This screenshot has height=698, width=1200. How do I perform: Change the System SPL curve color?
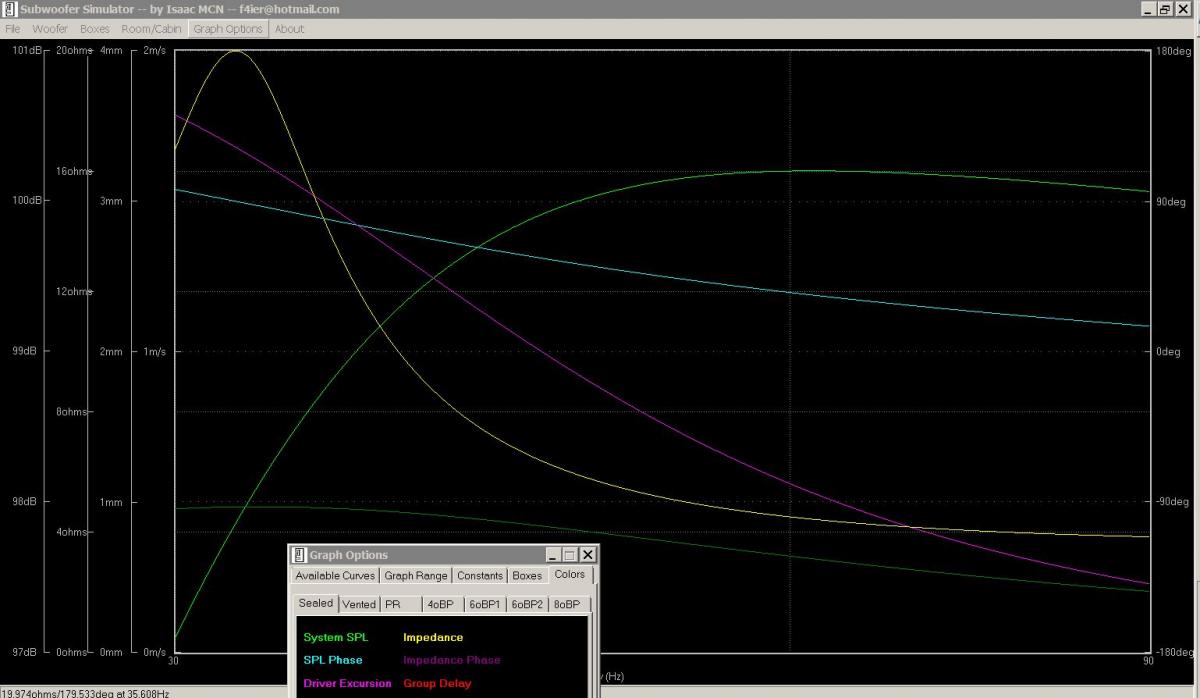(x=336, y=638)
